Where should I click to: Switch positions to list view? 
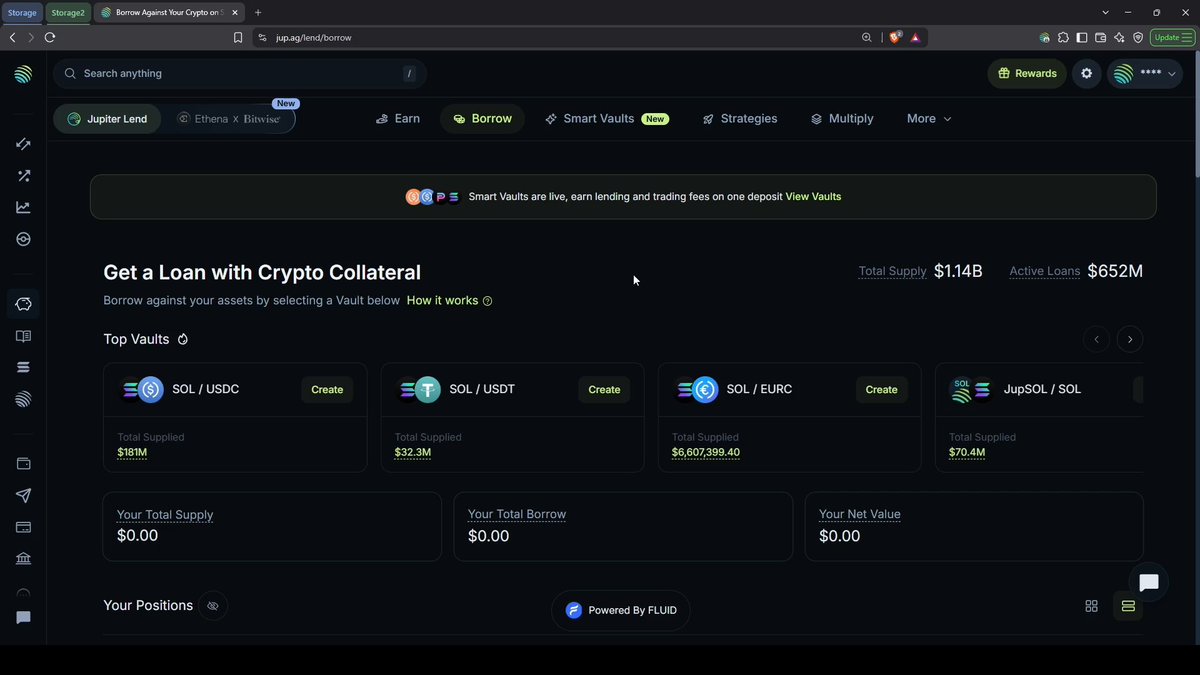(1128, 606)
